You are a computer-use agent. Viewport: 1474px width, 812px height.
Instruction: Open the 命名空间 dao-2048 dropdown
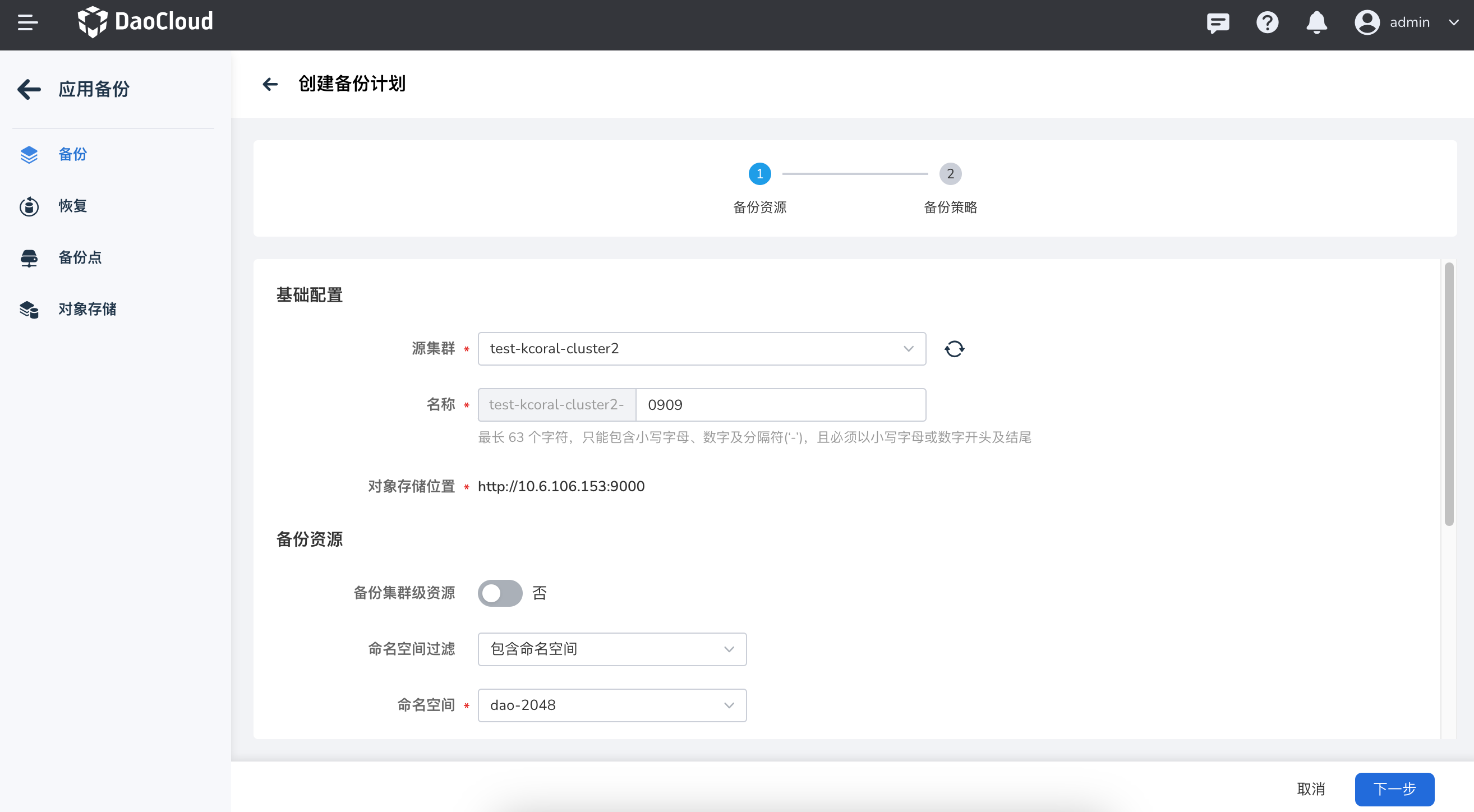[x=612, y=705]
